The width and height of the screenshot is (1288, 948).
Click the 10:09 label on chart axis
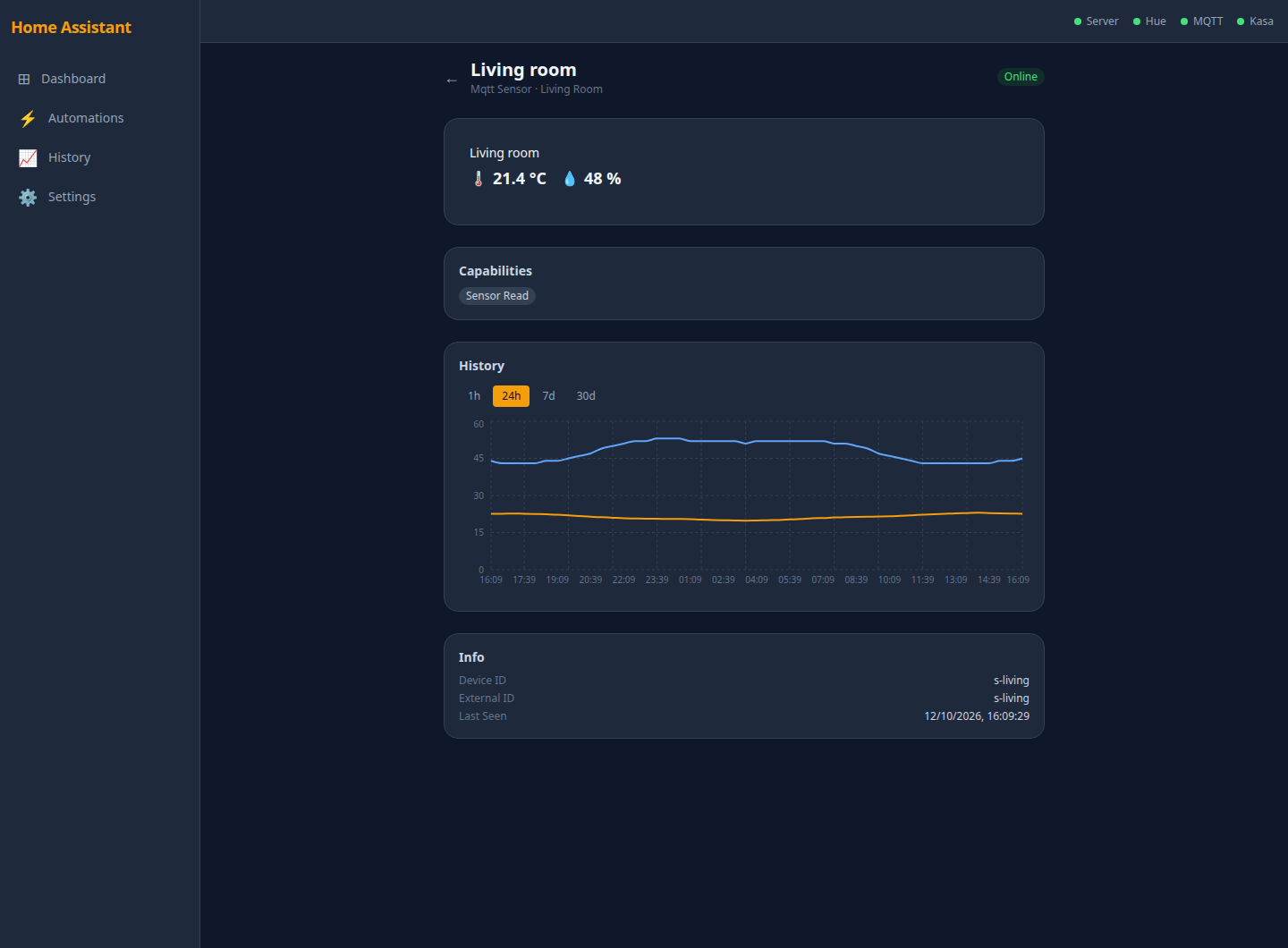click(889, 580)
